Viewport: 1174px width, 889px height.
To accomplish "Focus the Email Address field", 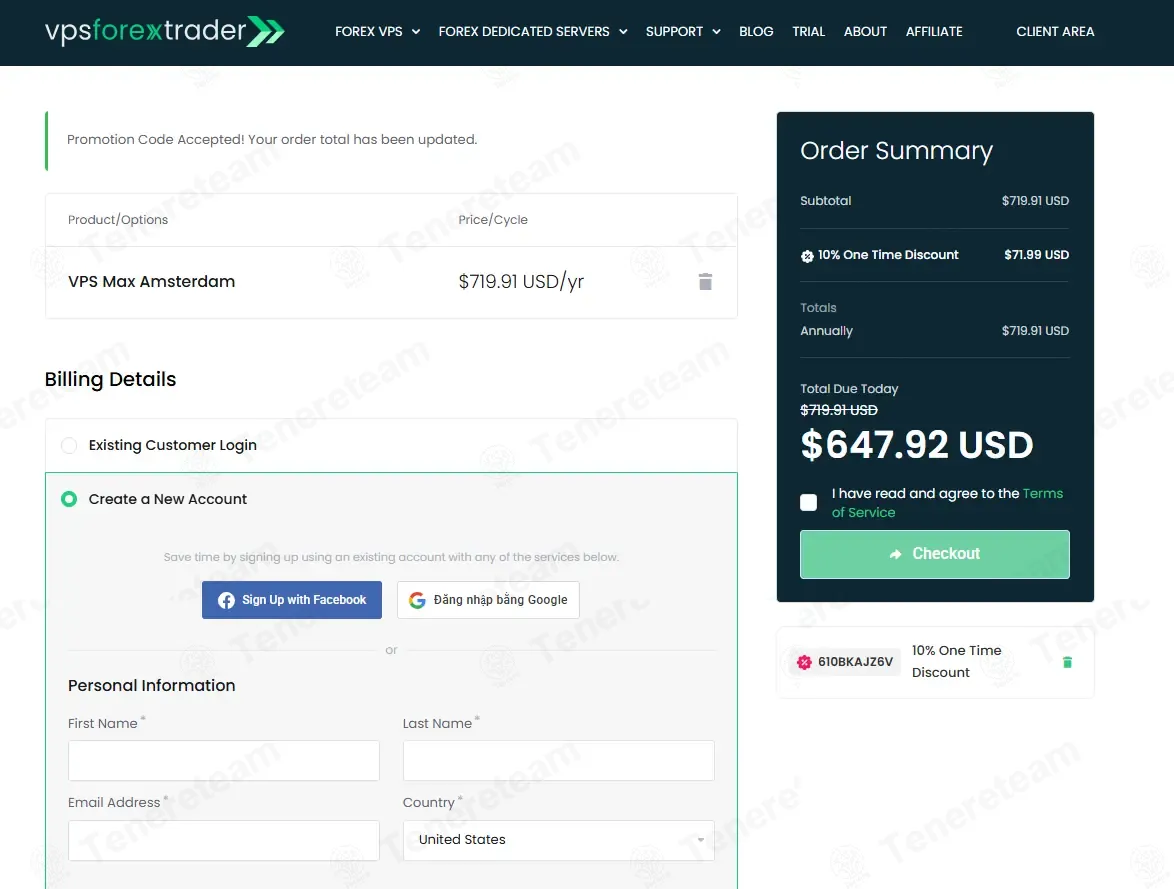I will point(224,841).
